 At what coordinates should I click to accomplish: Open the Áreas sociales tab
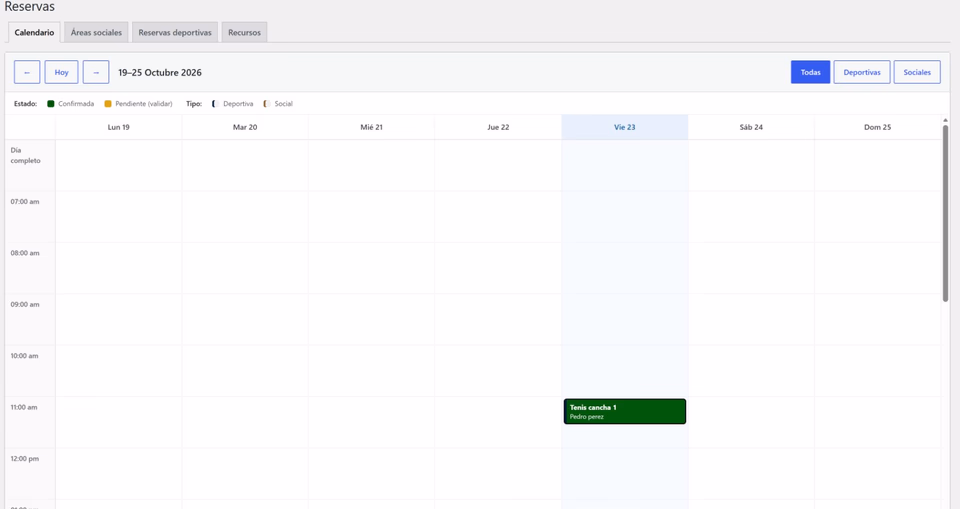[x=96, y=32]
